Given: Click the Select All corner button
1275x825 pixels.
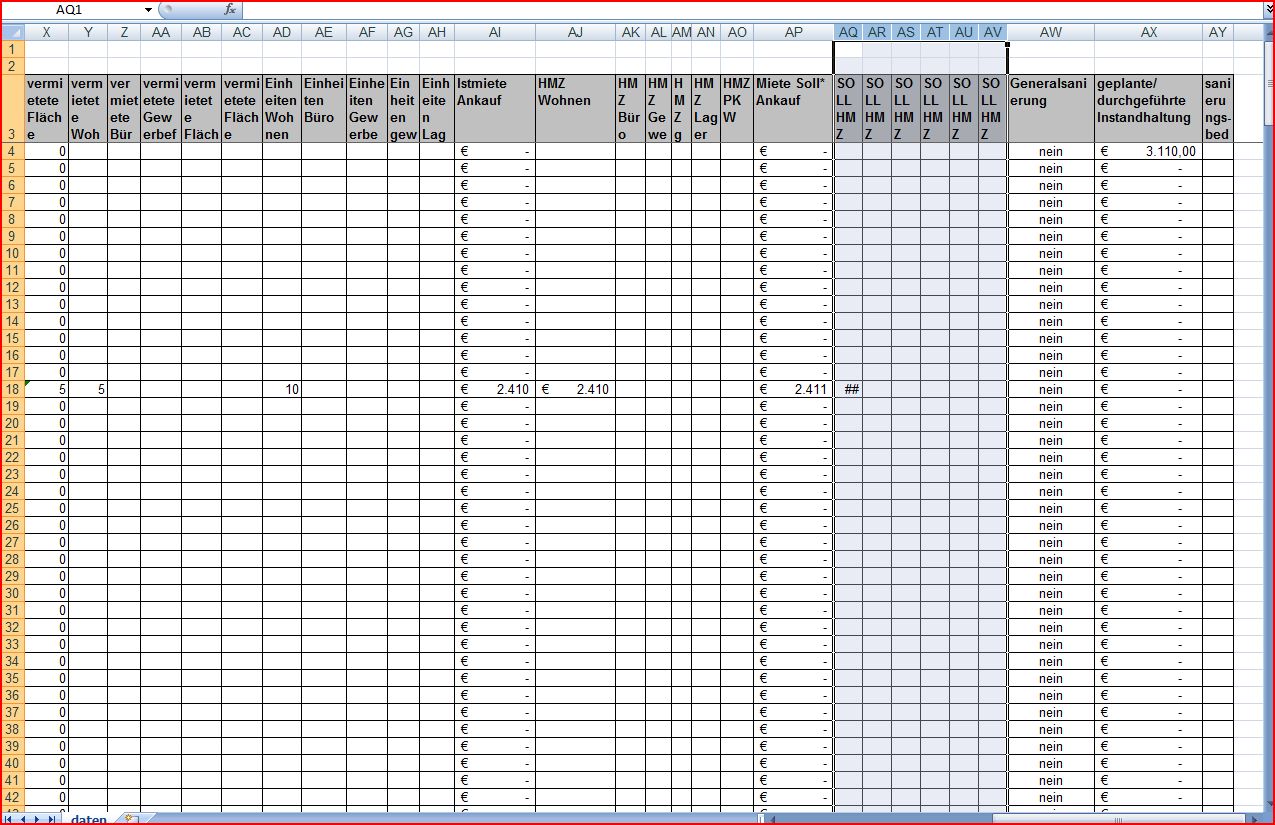Looking at the screenshot, I should coord(12,32).
